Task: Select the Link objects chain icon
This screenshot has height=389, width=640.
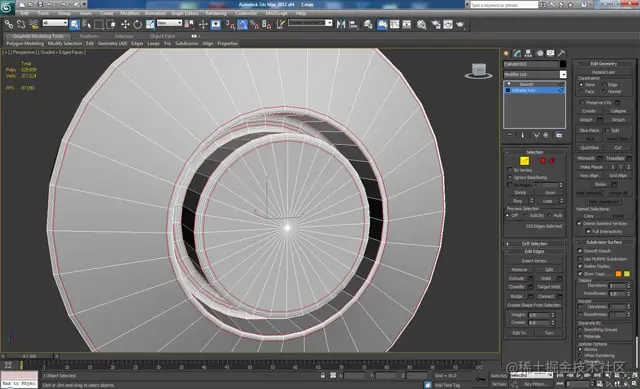Action: 9,24
